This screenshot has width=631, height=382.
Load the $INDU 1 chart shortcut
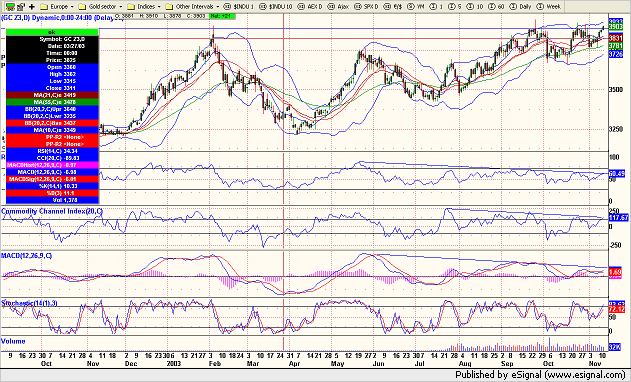pos(239,6)
